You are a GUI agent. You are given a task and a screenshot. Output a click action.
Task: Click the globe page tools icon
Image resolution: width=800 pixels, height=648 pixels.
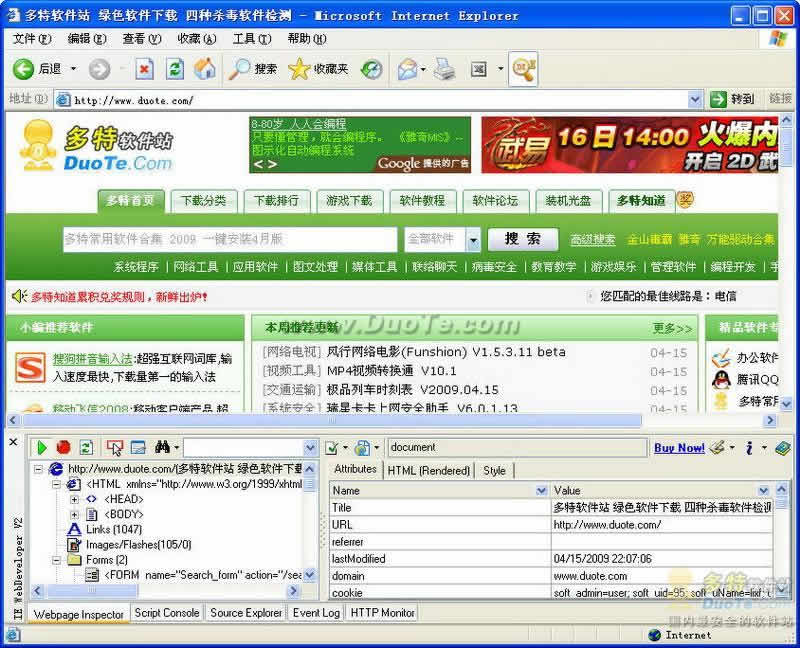[363, 448]
